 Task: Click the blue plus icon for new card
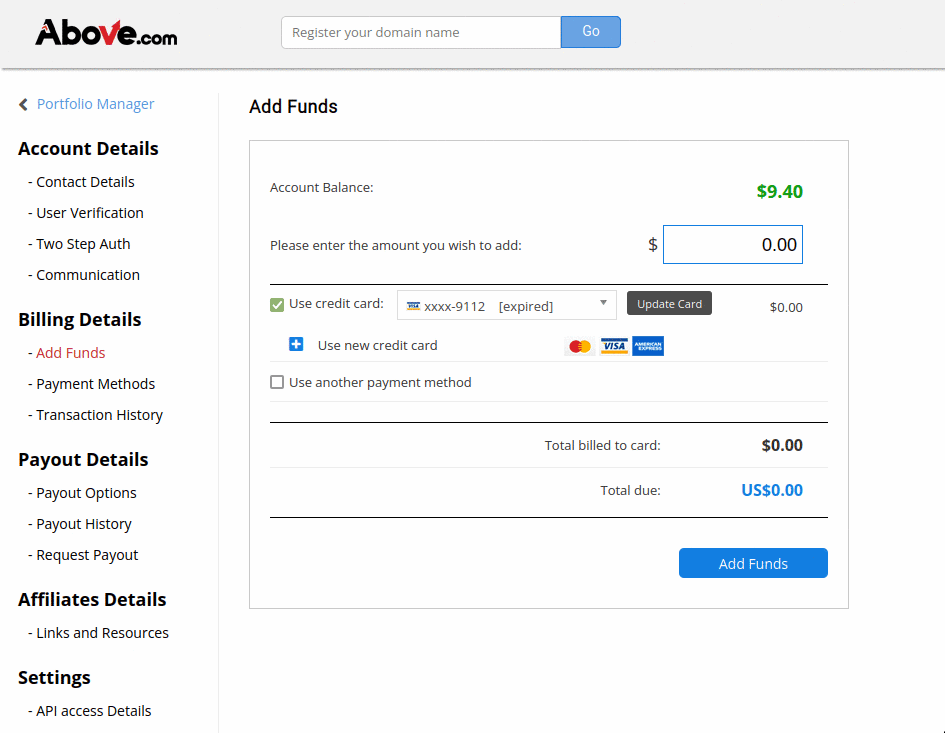[296, 344]
